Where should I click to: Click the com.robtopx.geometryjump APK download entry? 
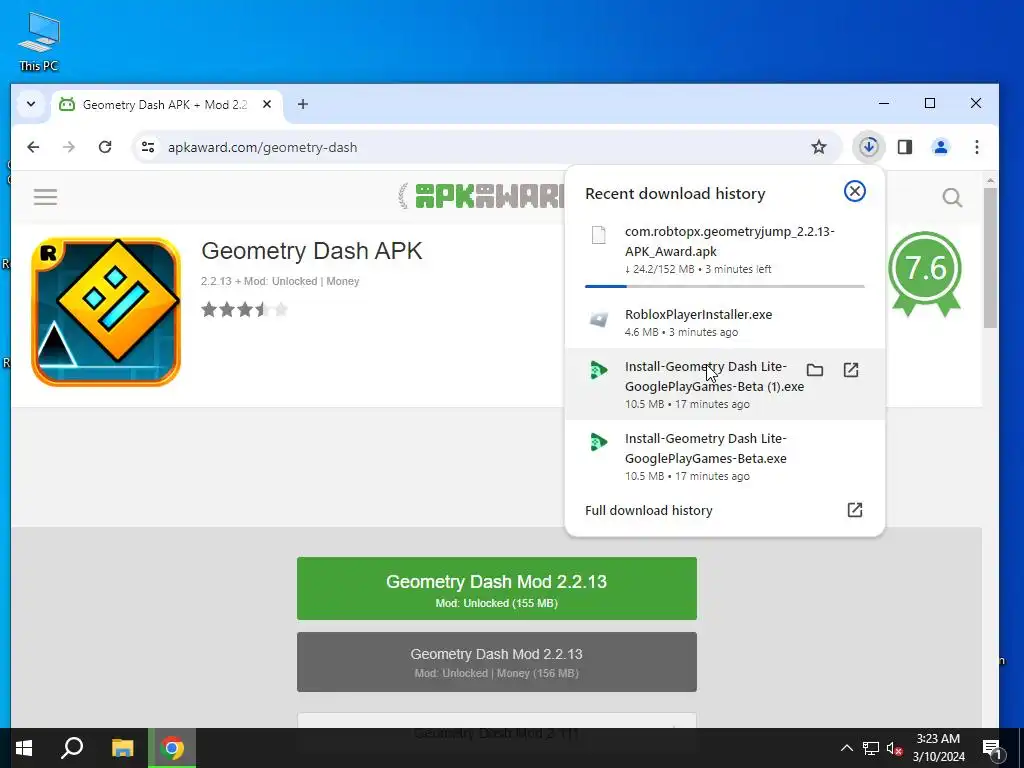coord(725,250)
